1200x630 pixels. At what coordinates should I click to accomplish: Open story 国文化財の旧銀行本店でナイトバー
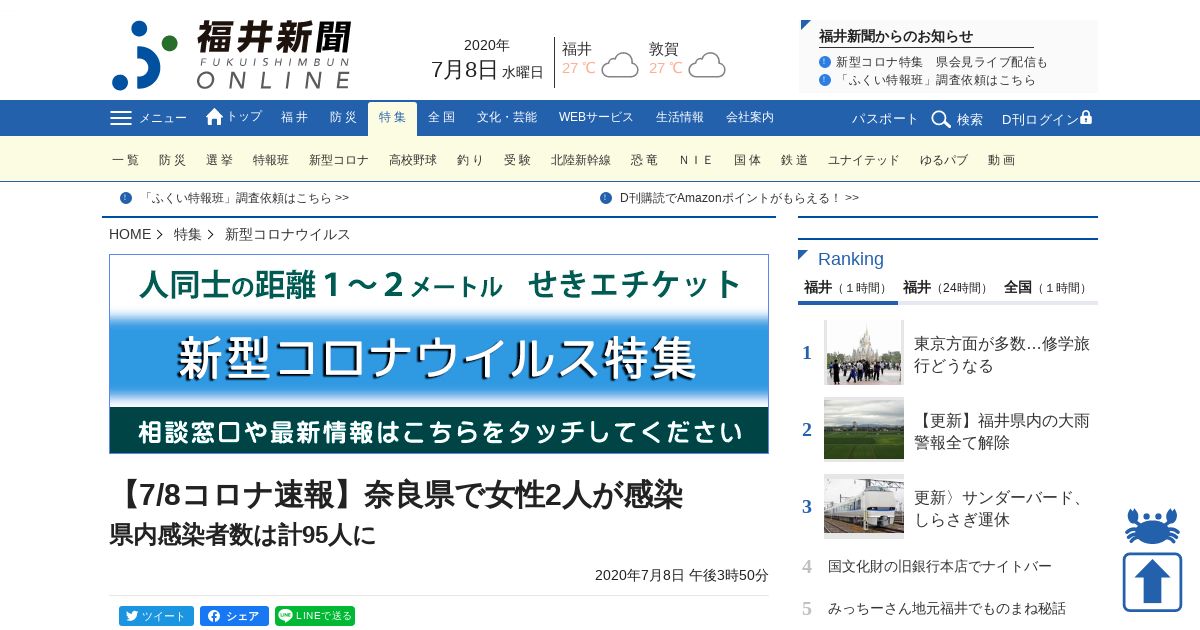click(x=940, y=566)
